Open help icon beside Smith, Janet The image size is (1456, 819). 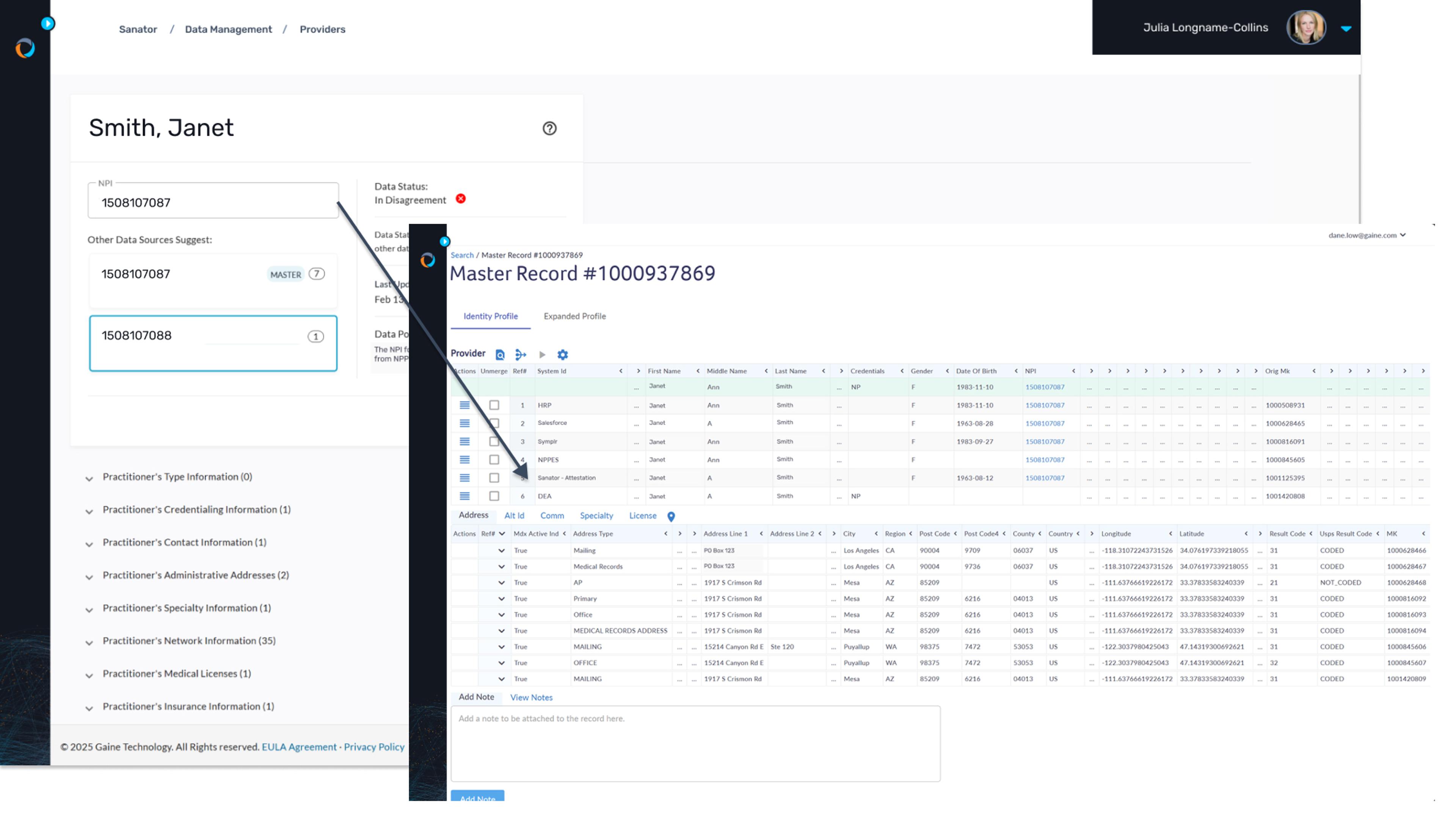(549, 128)
